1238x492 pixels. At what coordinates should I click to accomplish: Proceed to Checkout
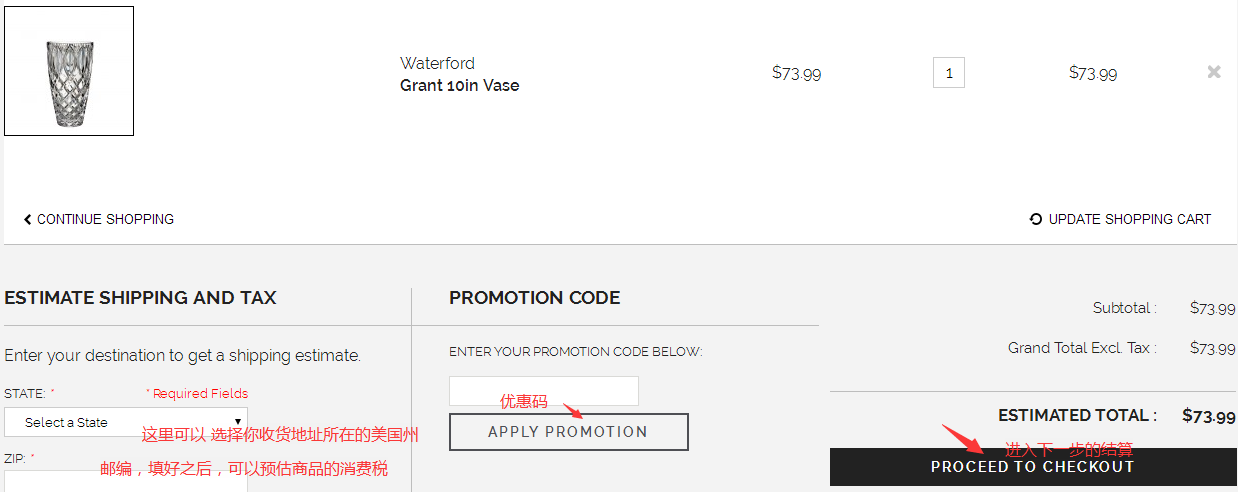pos(1032,467)
